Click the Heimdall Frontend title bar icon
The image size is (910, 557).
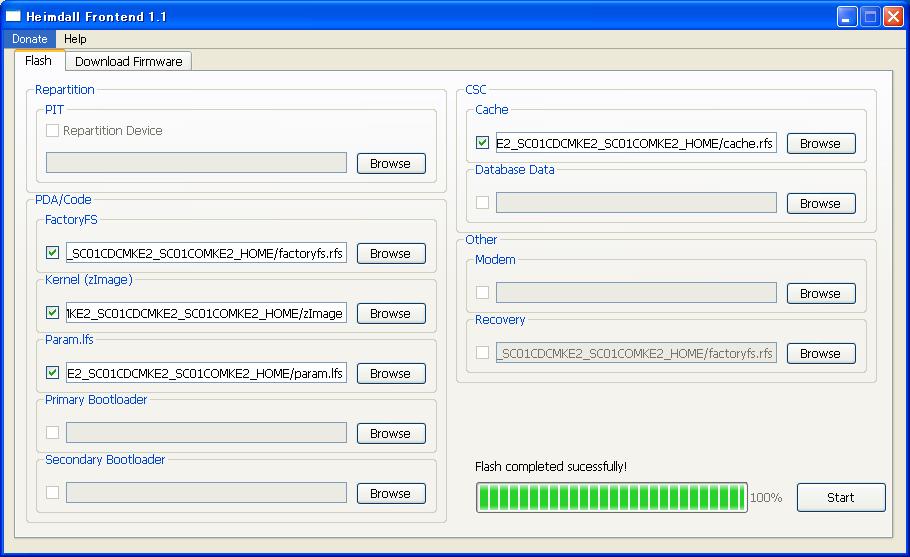coord(13,16)
